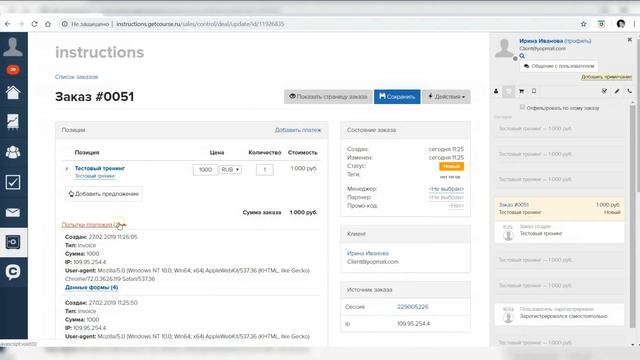Open the tasks checkmark section
640x360 pixels.
pyautogui.click(x=13, y=182)
